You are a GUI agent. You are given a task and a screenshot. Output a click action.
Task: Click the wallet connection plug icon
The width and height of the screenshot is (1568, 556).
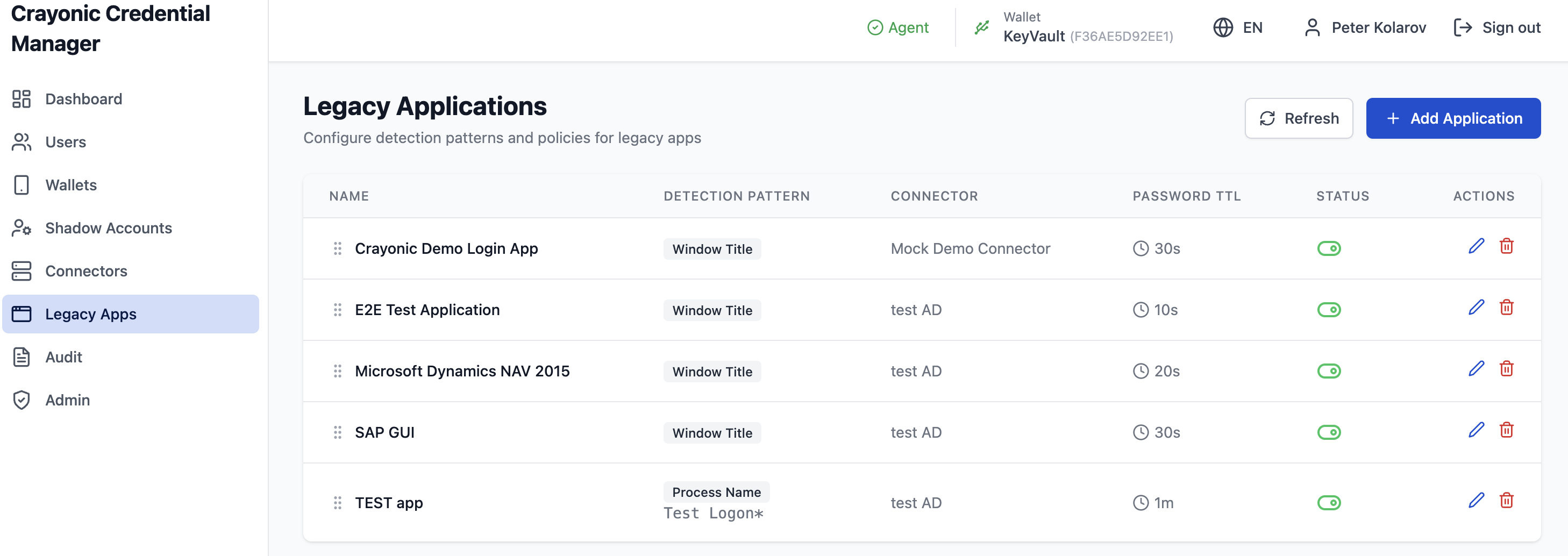coord(981,27)
